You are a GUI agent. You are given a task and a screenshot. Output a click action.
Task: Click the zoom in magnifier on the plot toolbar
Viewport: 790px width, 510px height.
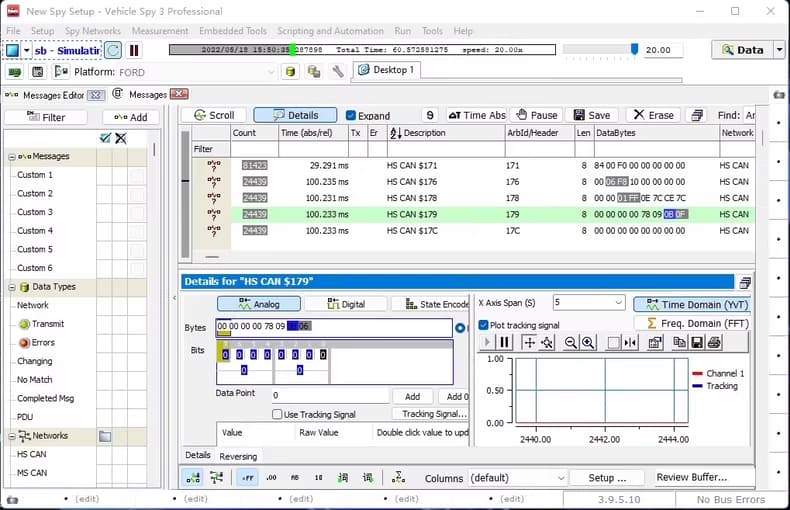[x=588, y=342]
